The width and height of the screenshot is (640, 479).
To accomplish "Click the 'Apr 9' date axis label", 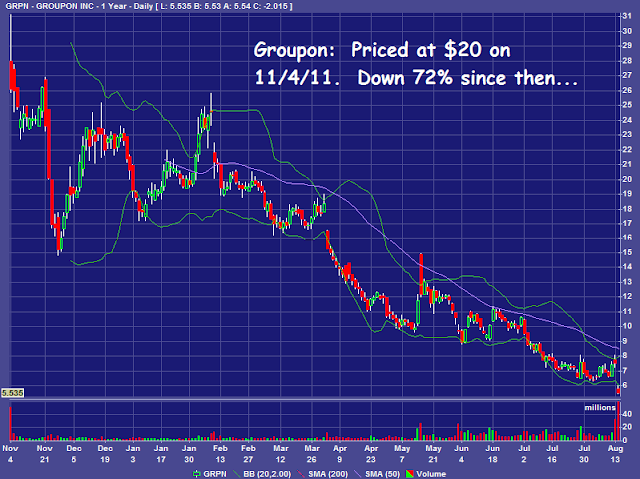I will pos(340,454).
